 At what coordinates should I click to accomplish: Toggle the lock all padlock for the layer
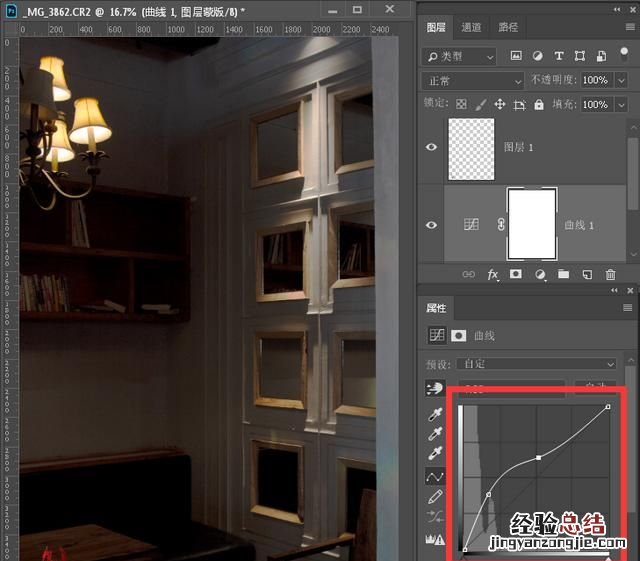pyautogui.click(x=539, y=105)
